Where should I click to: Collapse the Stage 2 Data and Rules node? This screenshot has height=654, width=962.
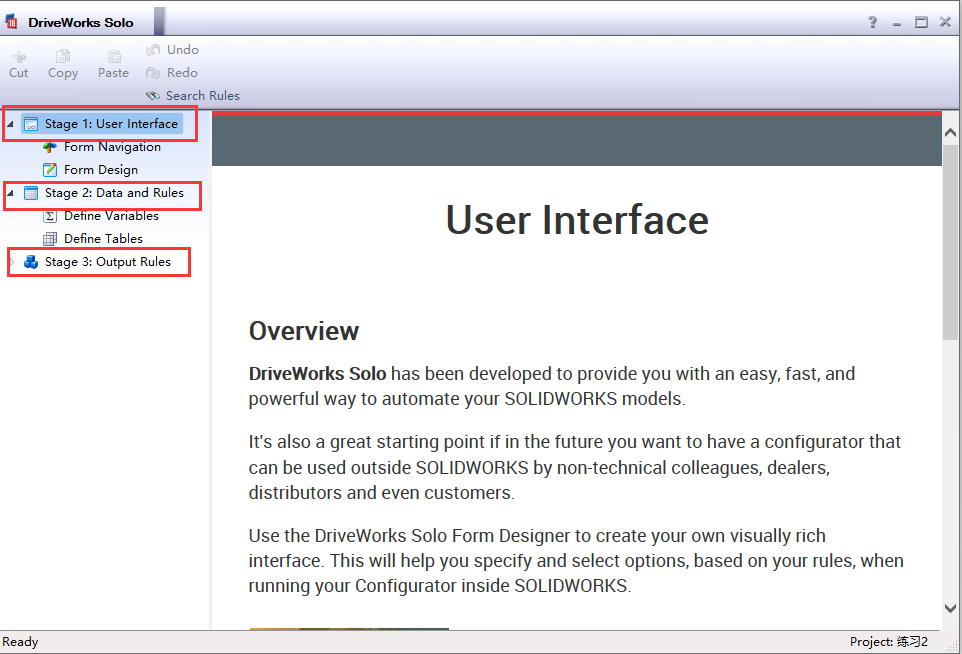[10, 193]
